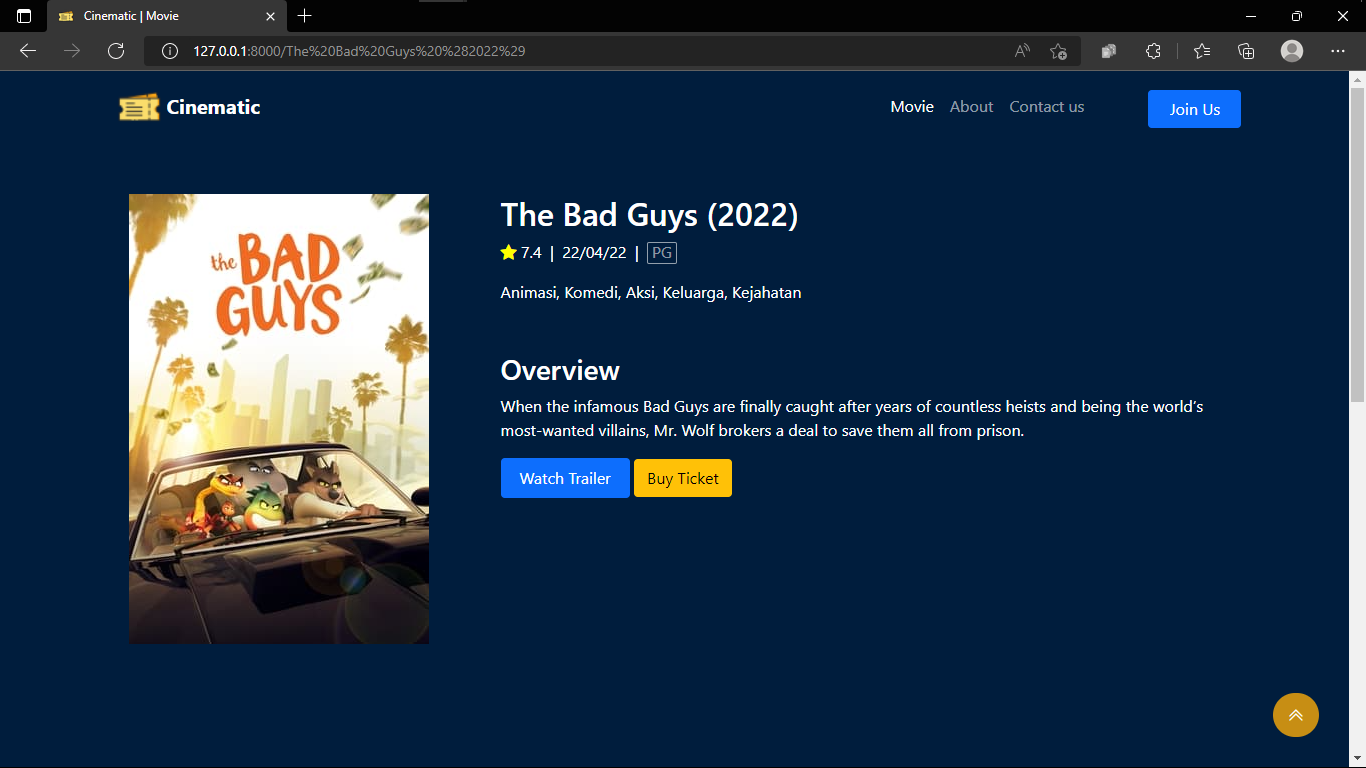This screenshot has width=1366, height=768.
Task: Click the browser Back arrow
Action: (x=28, y=51)
